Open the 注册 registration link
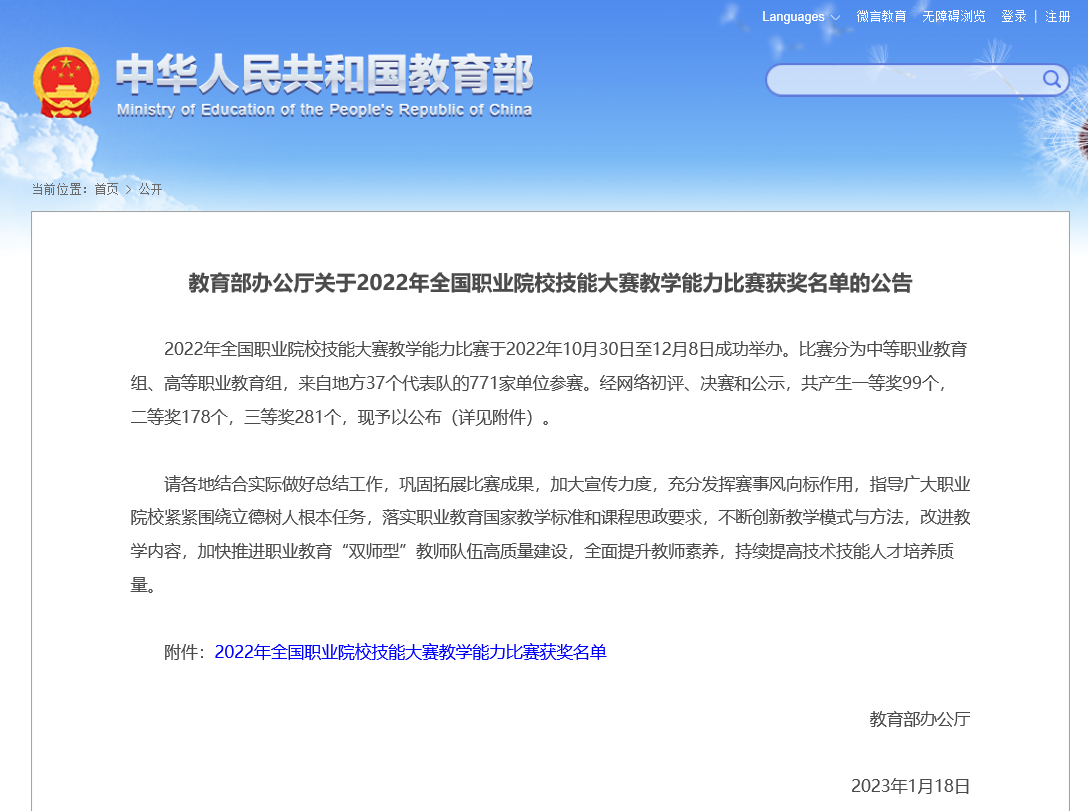This screenshot has width=1088, height=811. (1058, 17)
